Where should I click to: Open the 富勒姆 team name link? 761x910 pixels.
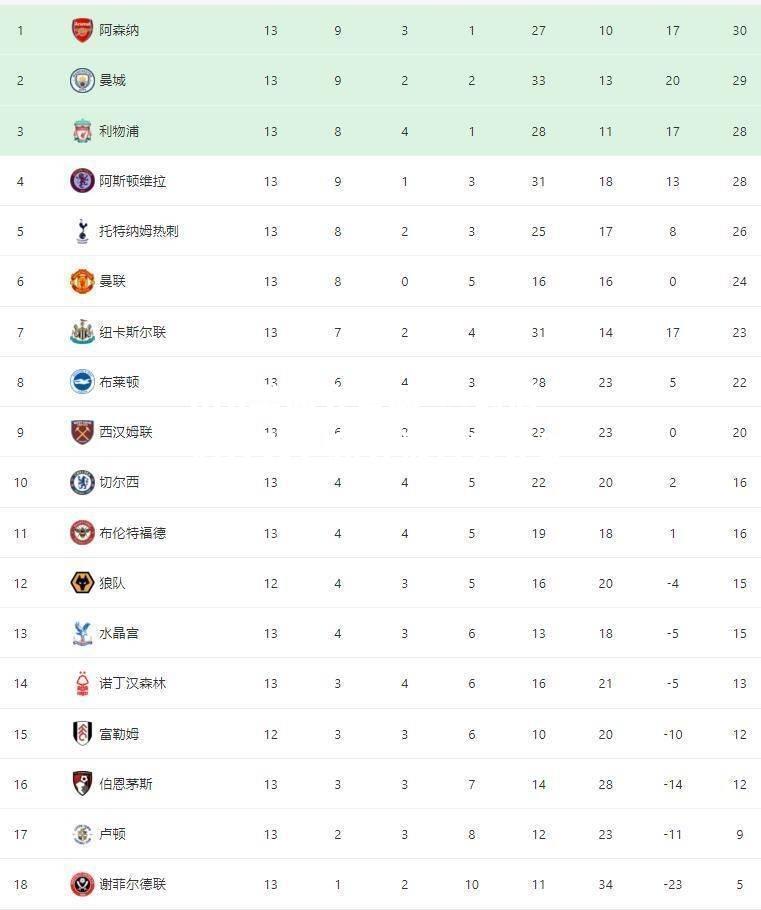click(x=119, y=734)
